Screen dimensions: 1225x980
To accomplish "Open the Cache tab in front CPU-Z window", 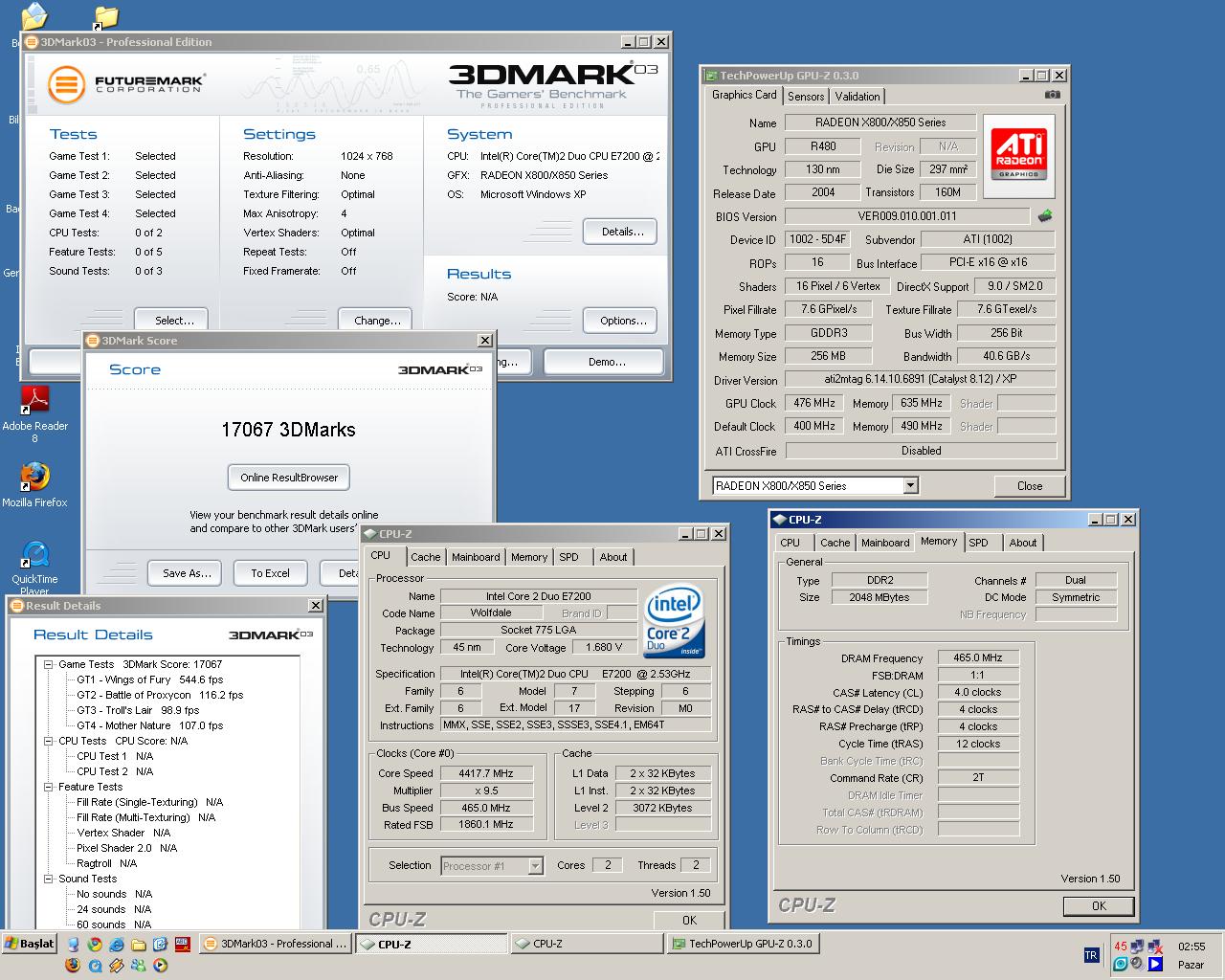I will [426, 557].
